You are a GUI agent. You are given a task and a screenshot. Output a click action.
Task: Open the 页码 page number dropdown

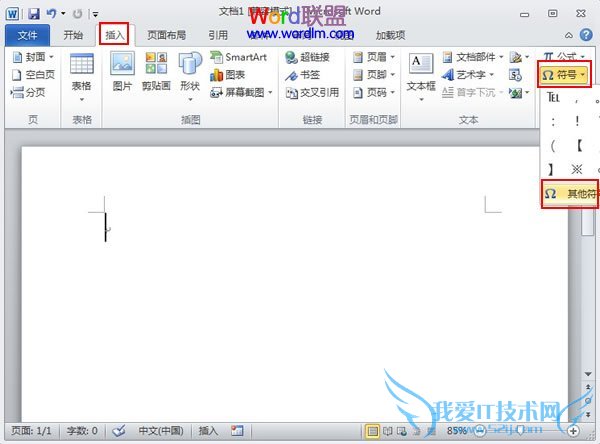tap(373, 92)
